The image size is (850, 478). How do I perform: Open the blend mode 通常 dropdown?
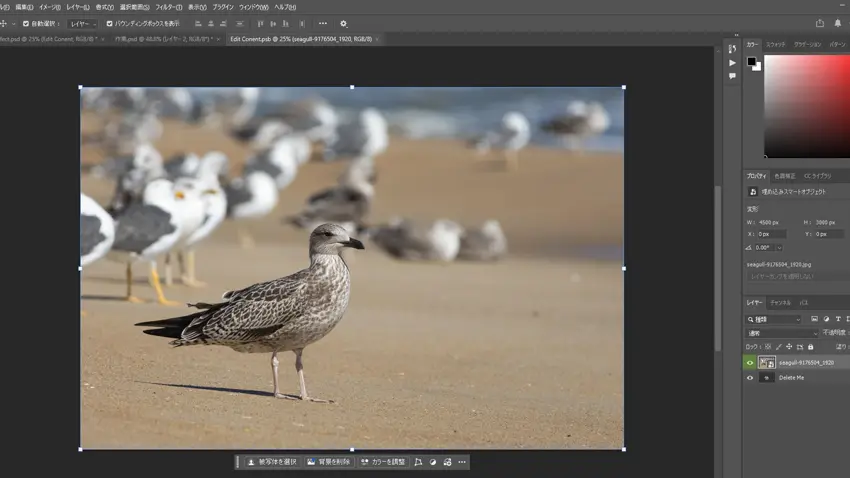point(782,333)
